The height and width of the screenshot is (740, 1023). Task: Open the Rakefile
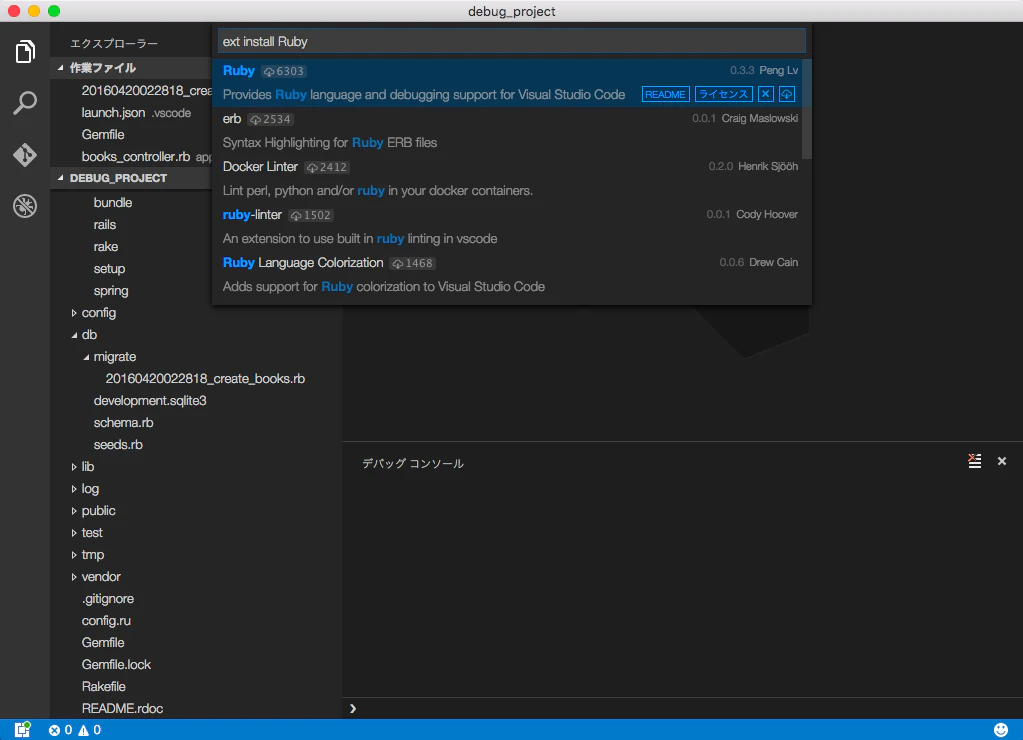pos(104,686)
